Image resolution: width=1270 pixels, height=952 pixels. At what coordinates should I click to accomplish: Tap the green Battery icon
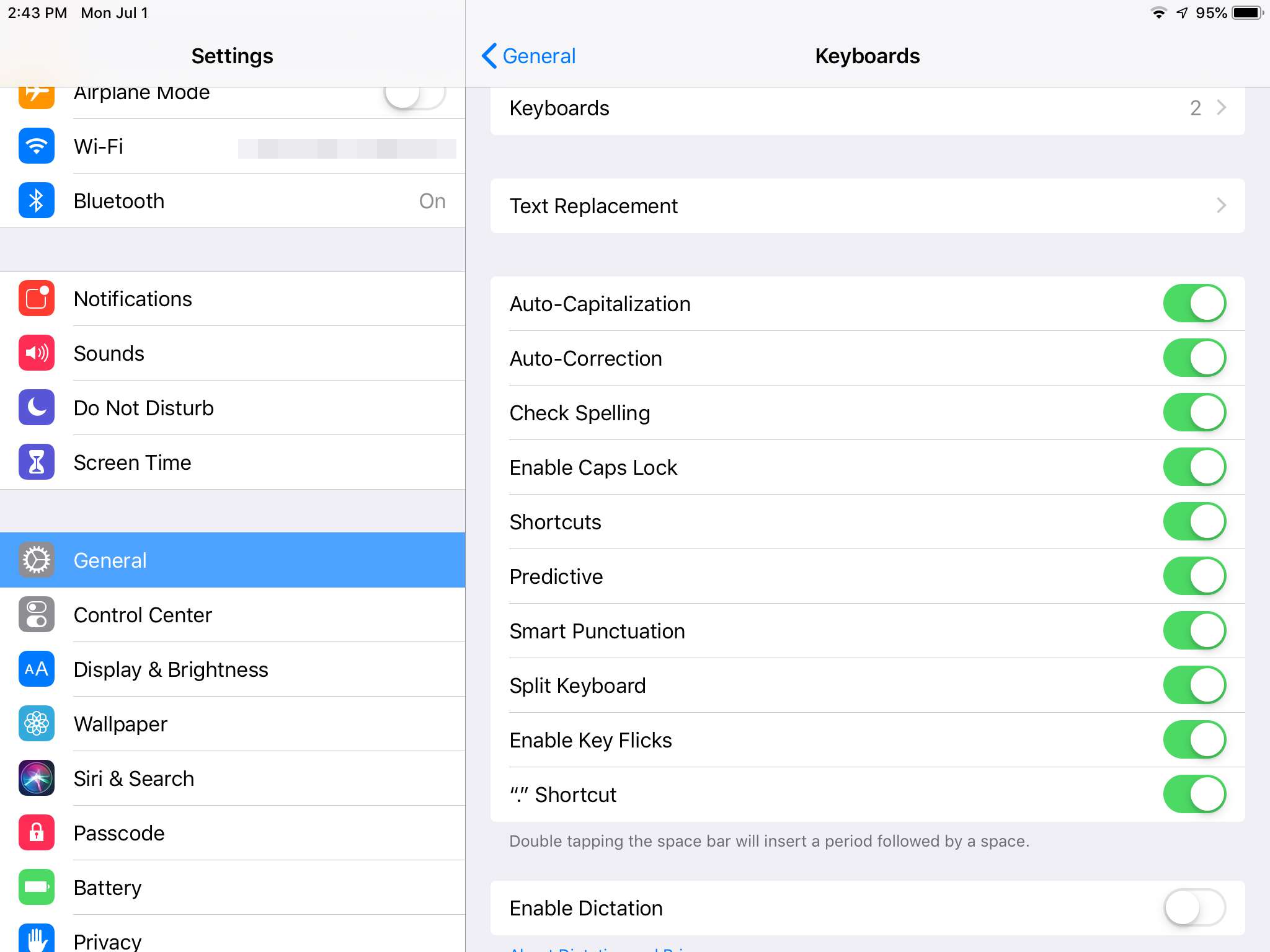click(37, 888)
